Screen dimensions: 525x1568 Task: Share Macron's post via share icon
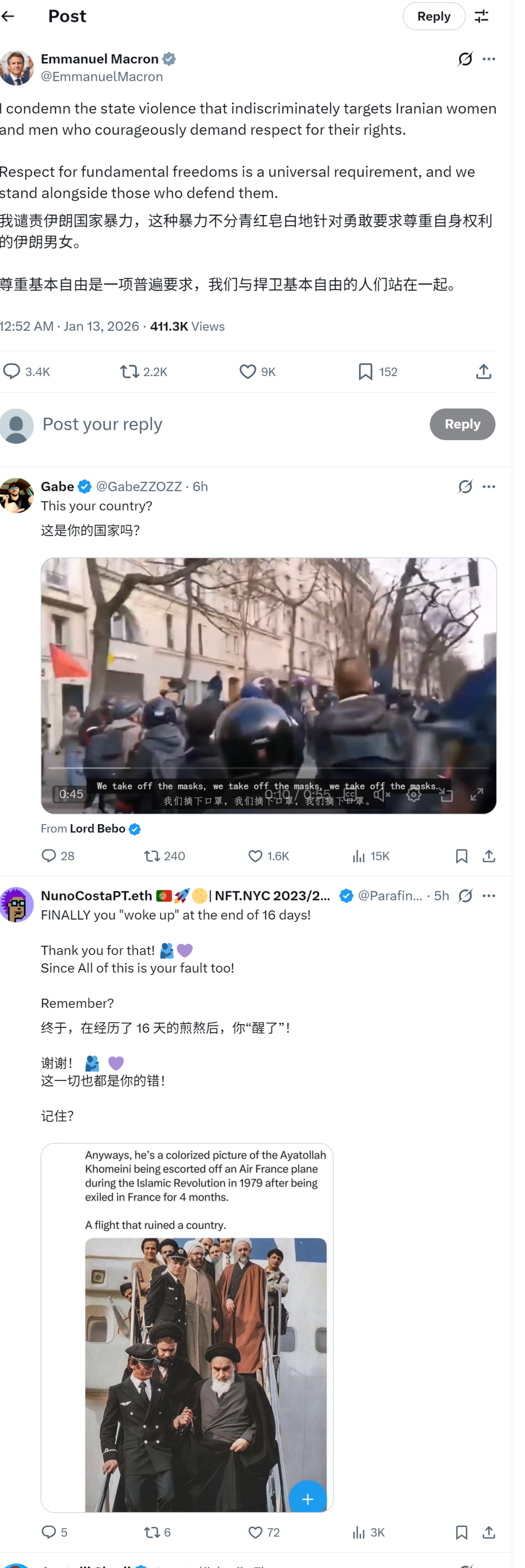(x=484, y=371)
